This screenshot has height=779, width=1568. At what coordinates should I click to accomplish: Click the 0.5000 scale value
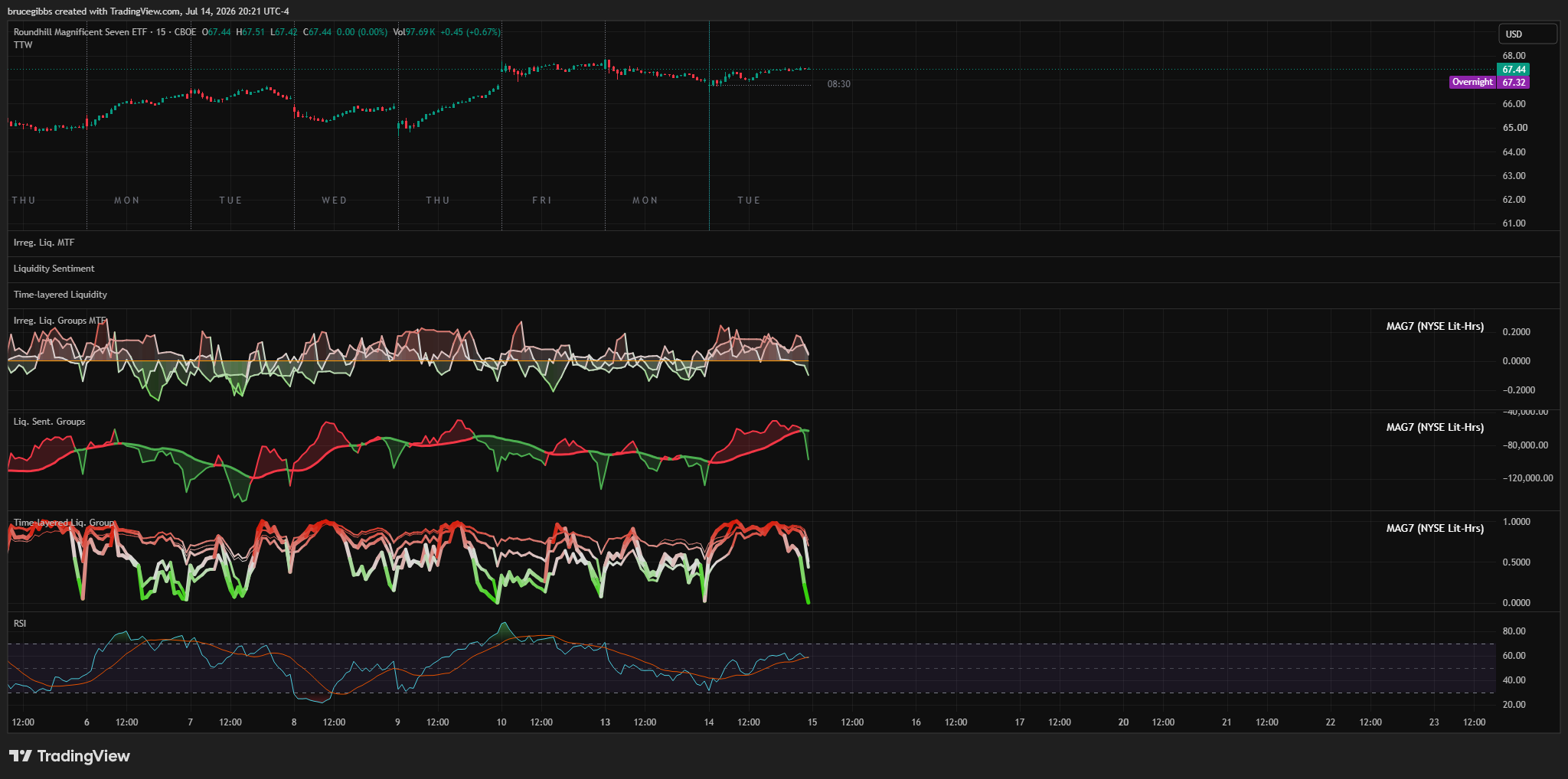(1517, 562)
